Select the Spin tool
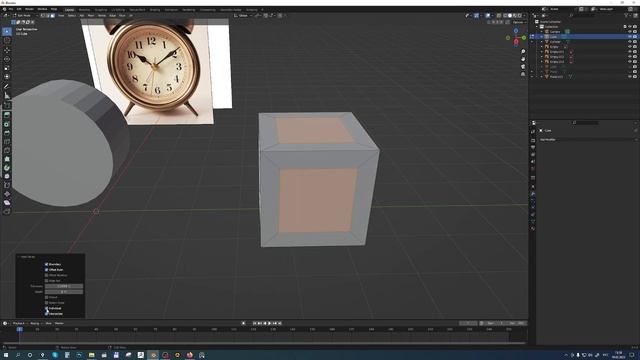The image size is (640, 360). click(x=7, y=168)
